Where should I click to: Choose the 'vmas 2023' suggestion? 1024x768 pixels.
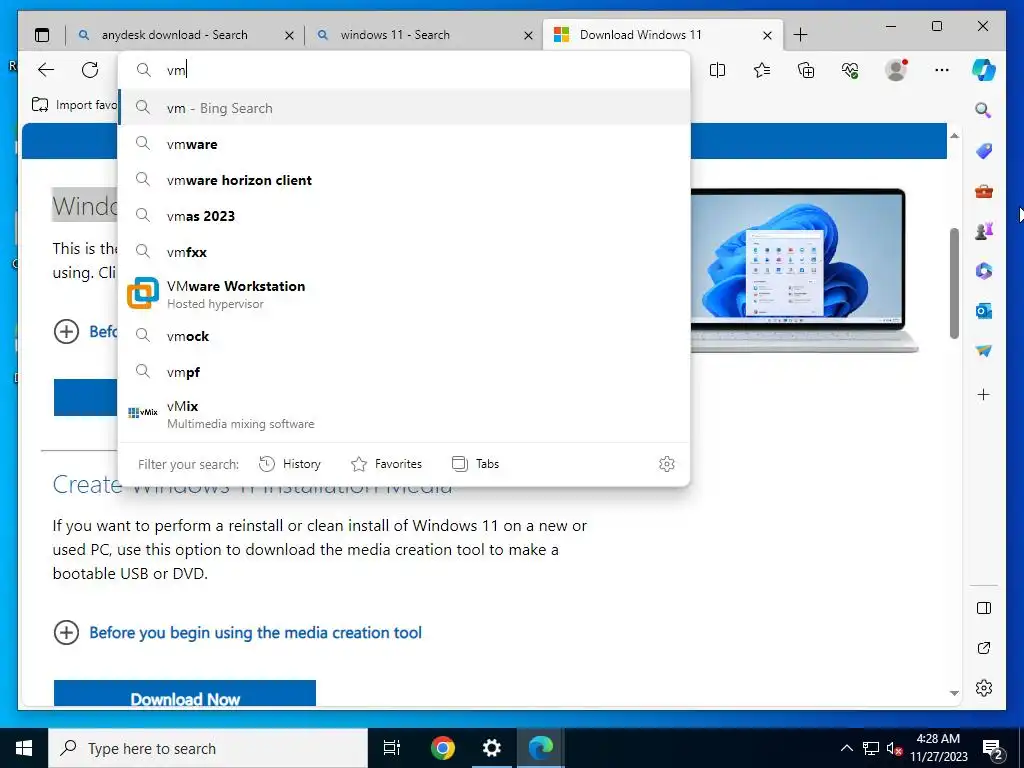[x=404, y=216]
